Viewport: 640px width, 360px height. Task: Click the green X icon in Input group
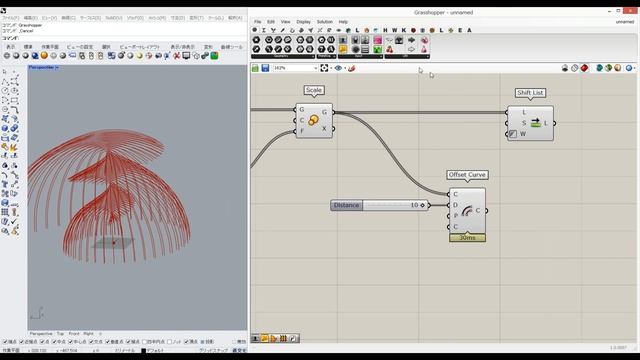(x=377, y=49)
